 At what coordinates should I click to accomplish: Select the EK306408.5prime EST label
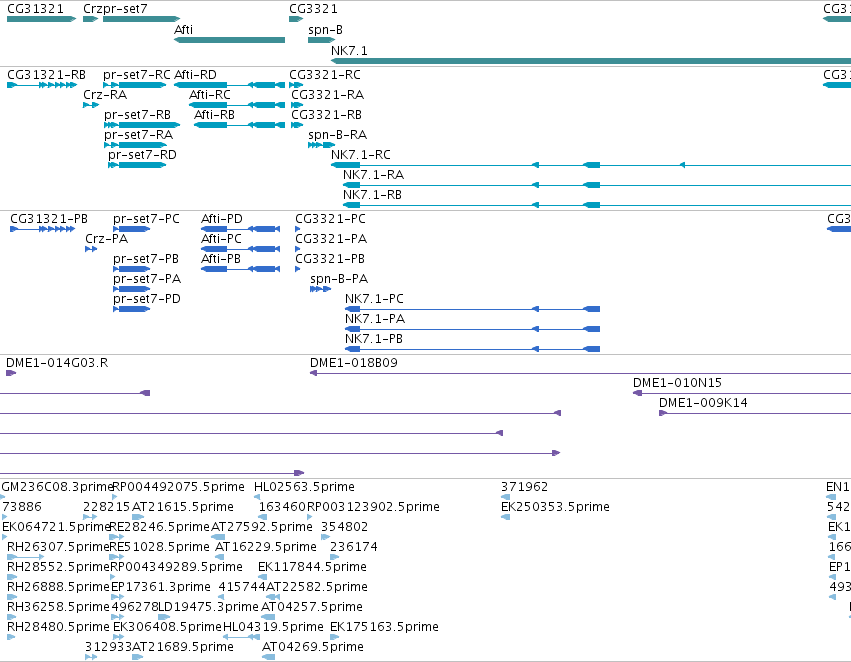click(167, 627)
